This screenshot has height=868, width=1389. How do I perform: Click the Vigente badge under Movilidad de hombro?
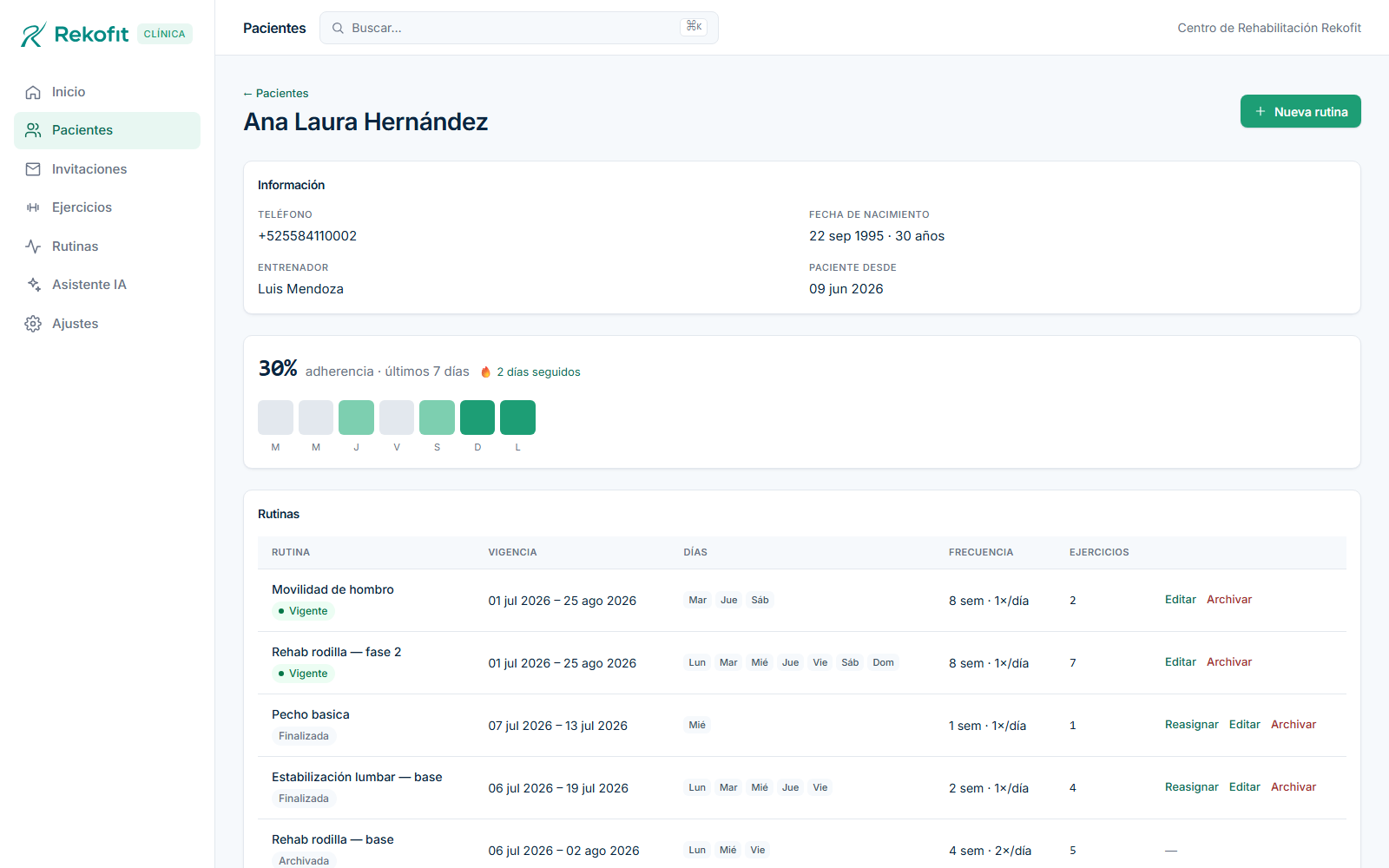coord(303,611)
